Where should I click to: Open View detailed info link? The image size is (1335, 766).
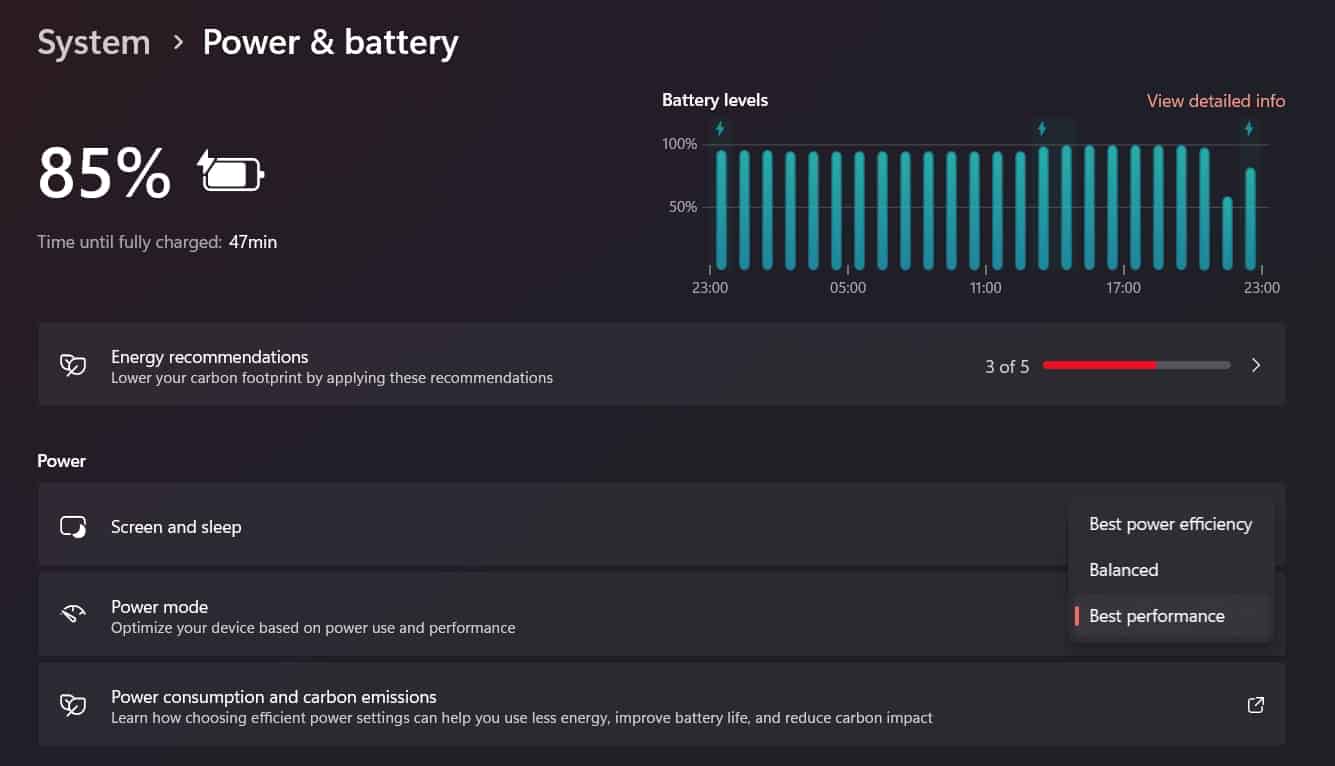tap(1215, 101)
